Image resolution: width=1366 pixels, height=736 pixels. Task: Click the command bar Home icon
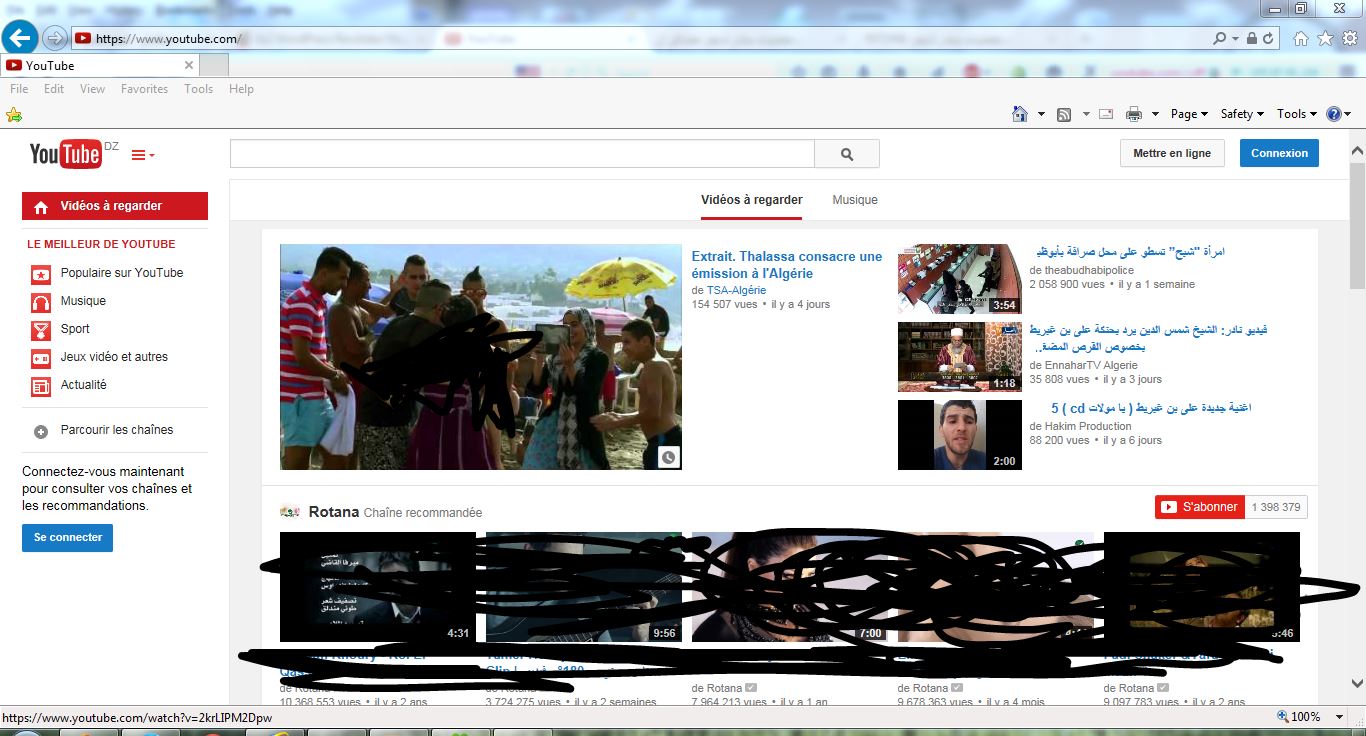click(x=1020, y=114)
